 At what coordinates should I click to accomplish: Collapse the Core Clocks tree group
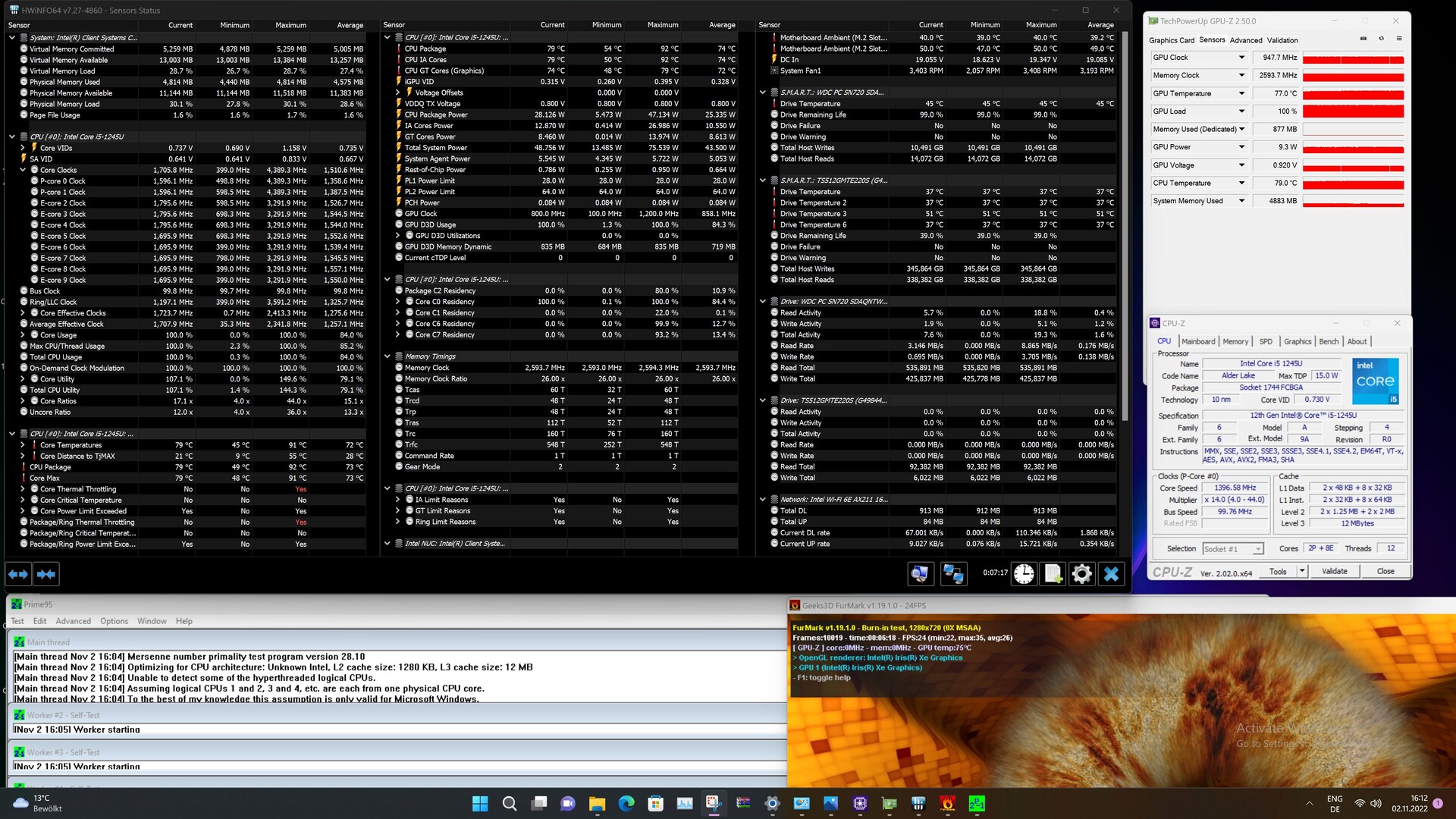click(23, 170)
